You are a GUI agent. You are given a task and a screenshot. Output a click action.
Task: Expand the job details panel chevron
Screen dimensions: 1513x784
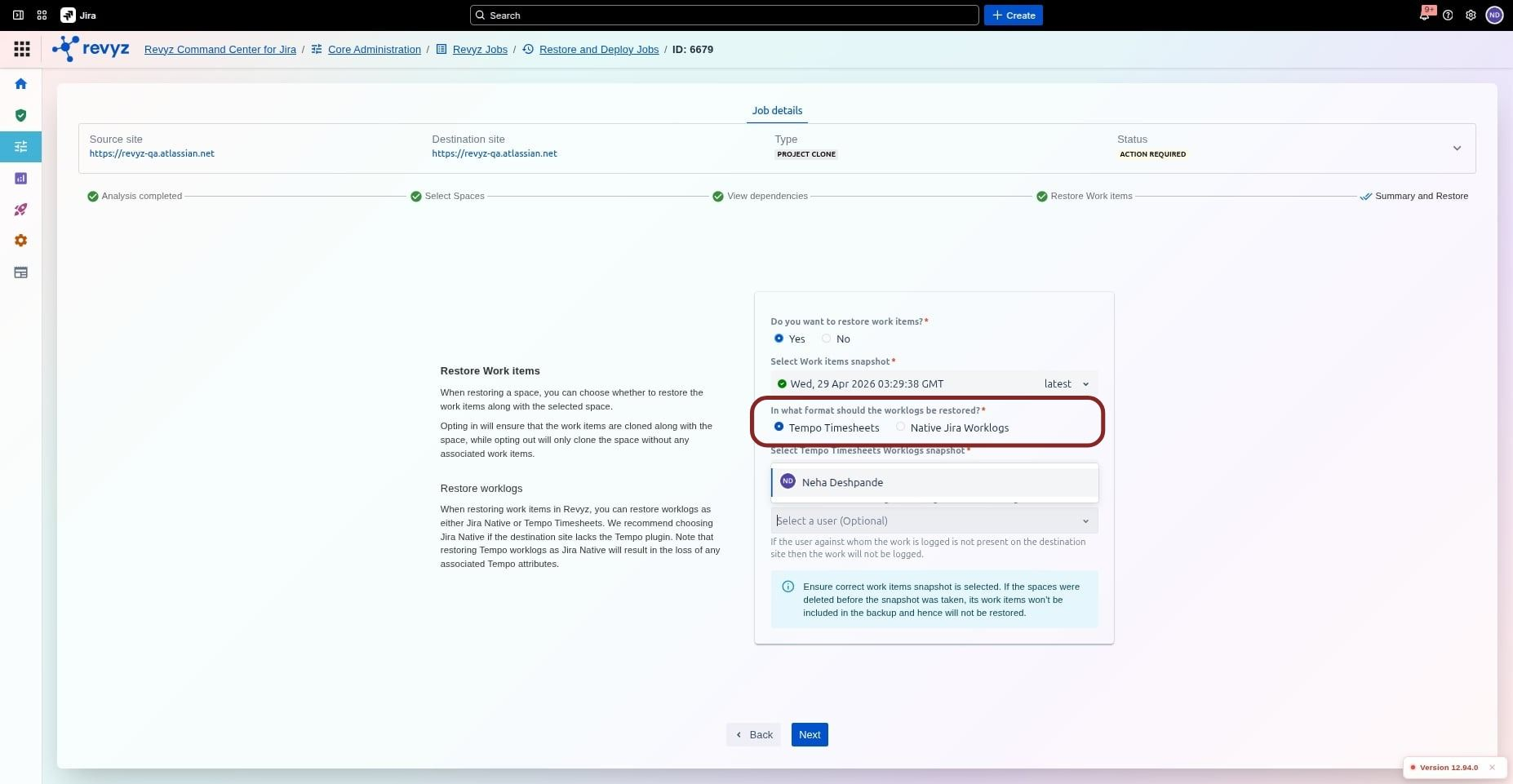point(1457,148)
